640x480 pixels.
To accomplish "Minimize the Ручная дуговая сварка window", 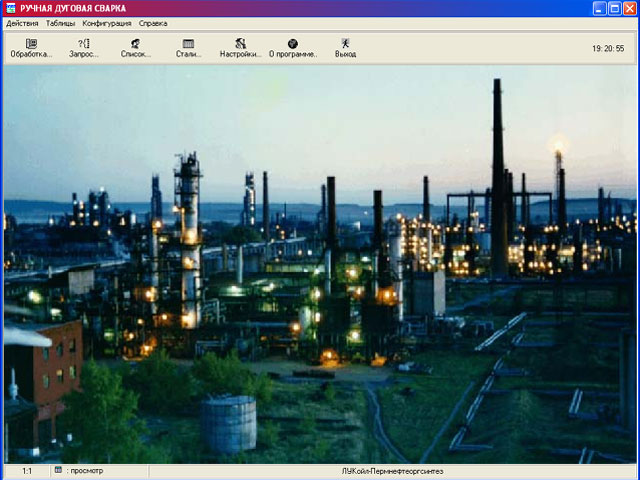I will (598, 8).
